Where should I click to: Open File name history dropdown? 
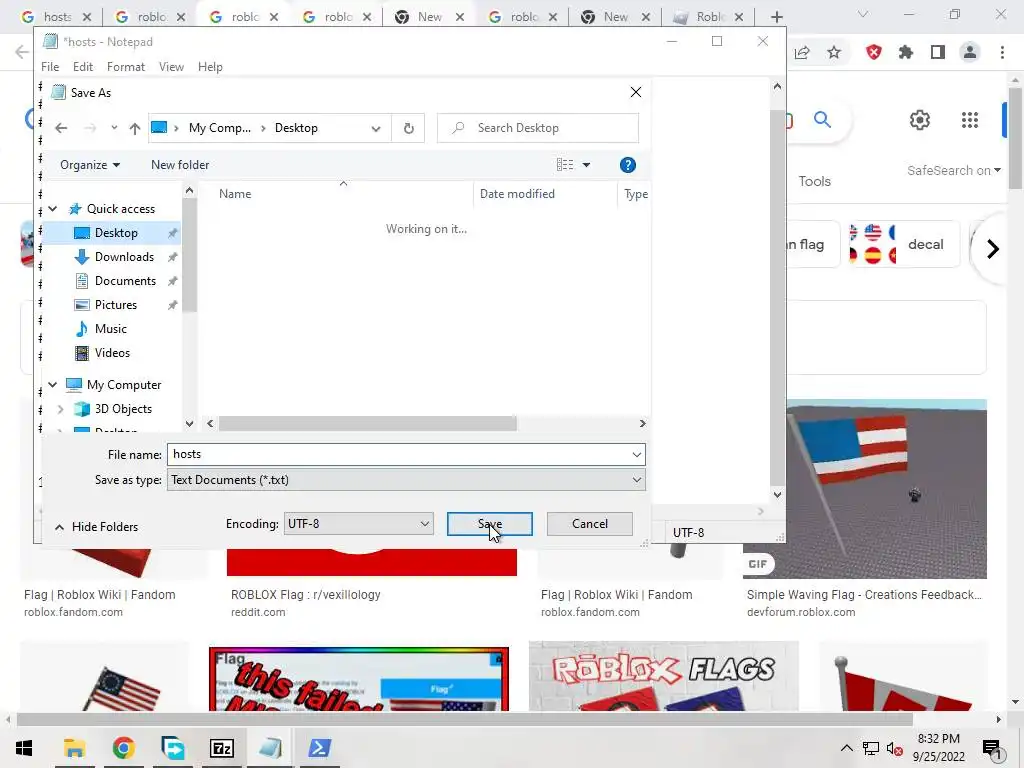click(x=637, y=455)
